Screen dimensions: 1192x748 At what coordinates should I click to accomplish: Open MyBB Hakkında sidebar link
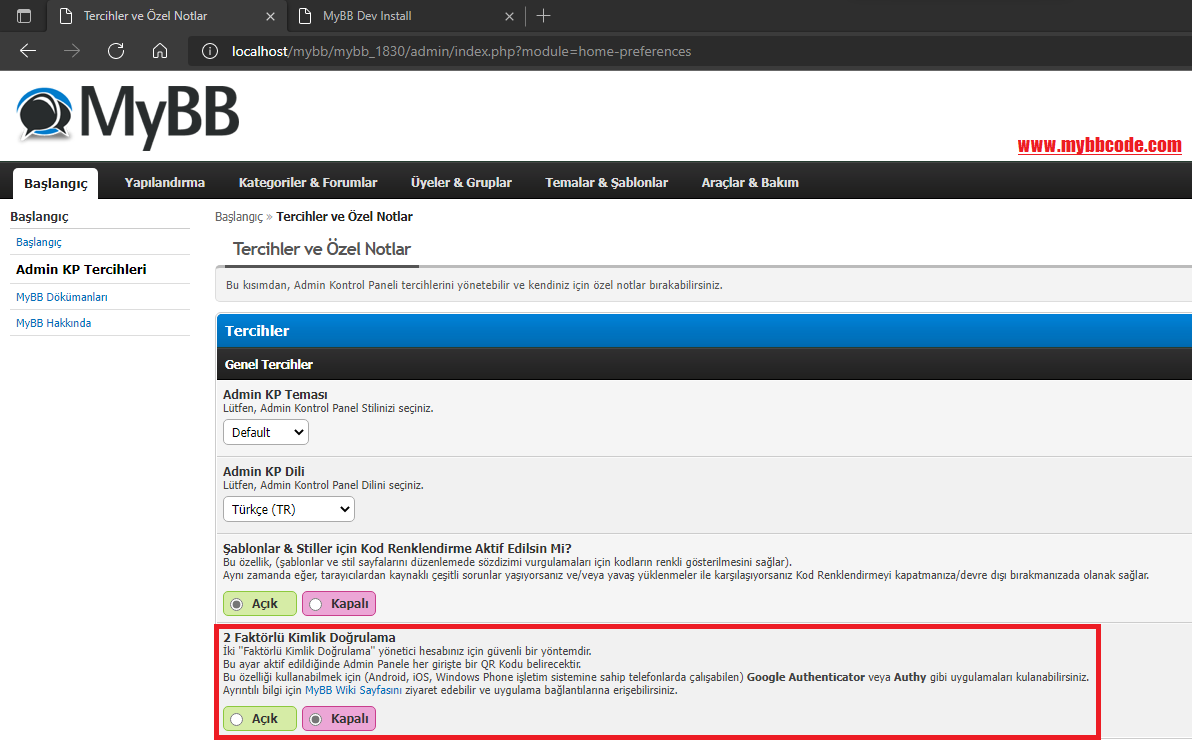[53, 323]
